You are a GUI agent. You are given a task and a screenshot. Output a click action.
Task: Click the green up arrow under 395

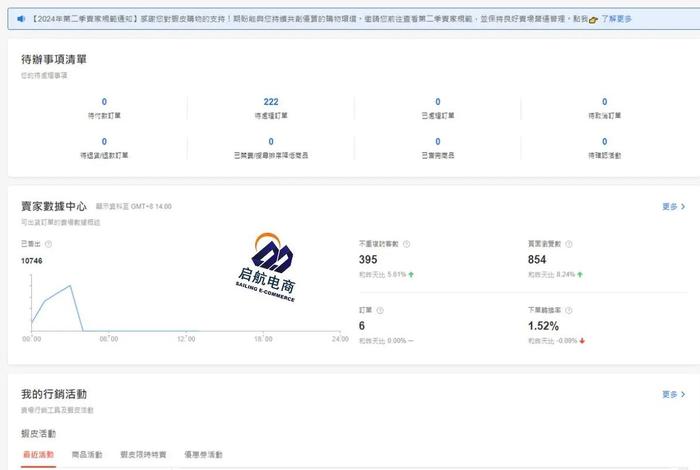[411, 275]
